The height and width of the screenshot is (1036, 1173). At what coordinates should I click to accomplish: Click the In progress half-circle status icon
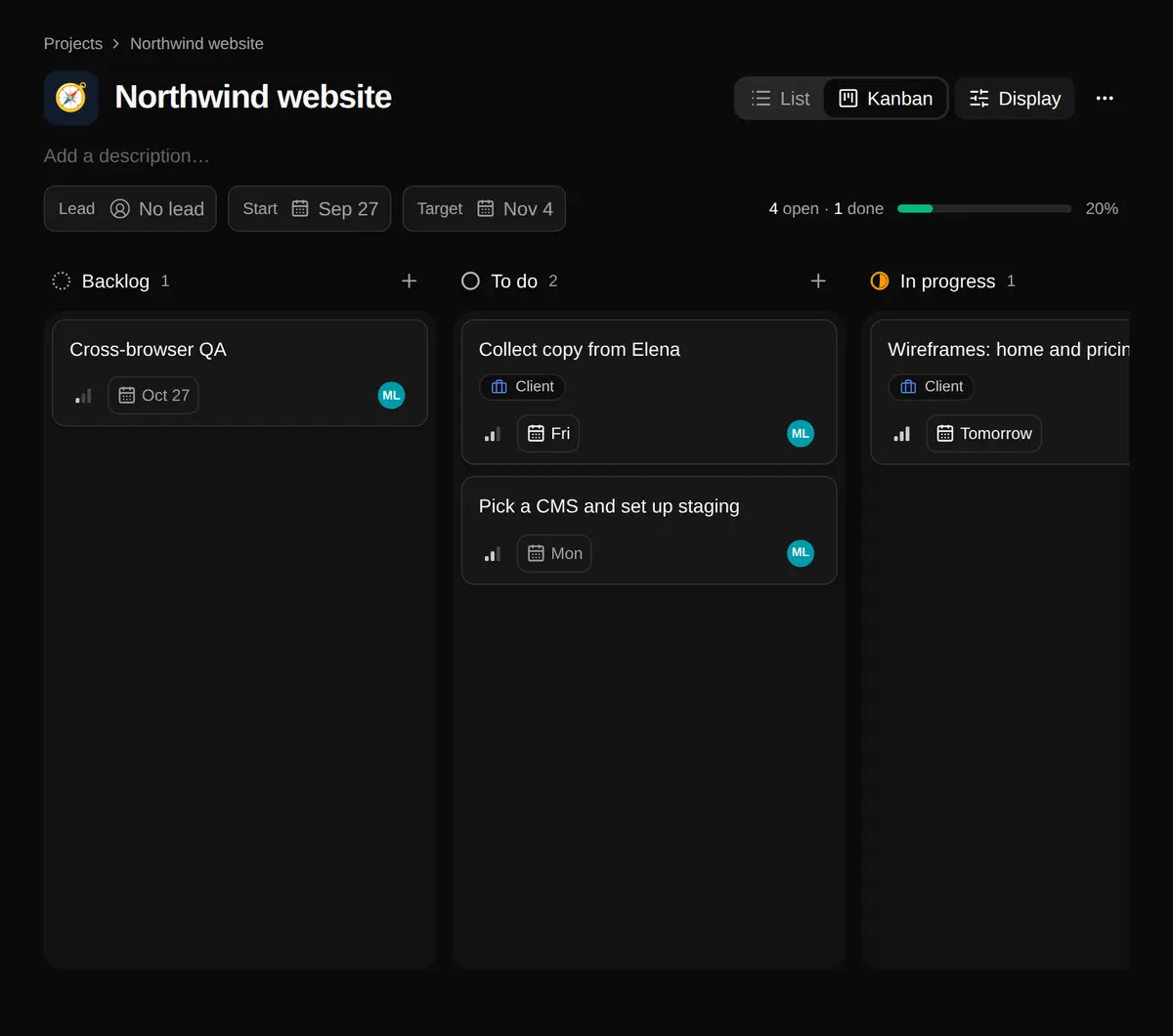(x=880, y=281)
